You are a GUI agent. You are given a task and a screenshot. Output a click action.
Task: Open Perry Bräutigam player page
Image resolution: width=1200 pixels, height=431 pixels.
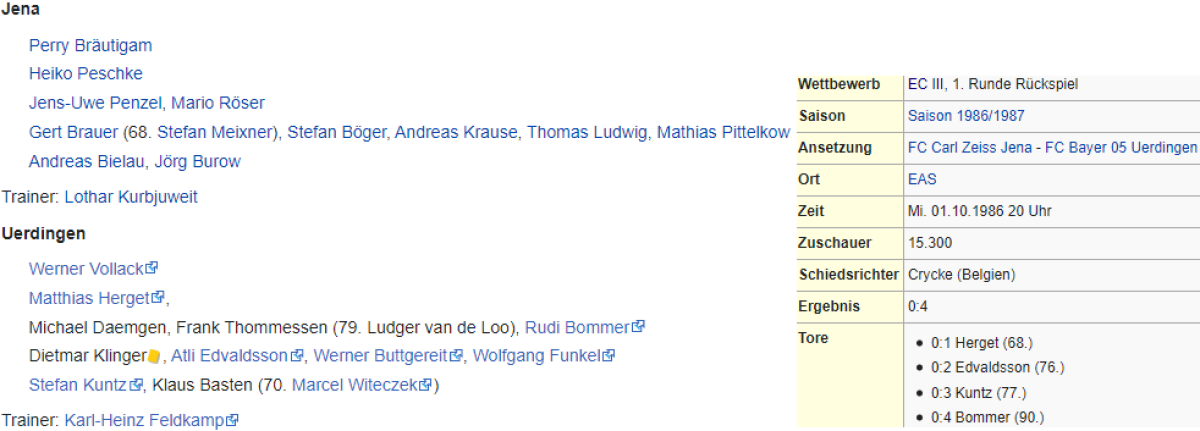(x=90, y=45)
